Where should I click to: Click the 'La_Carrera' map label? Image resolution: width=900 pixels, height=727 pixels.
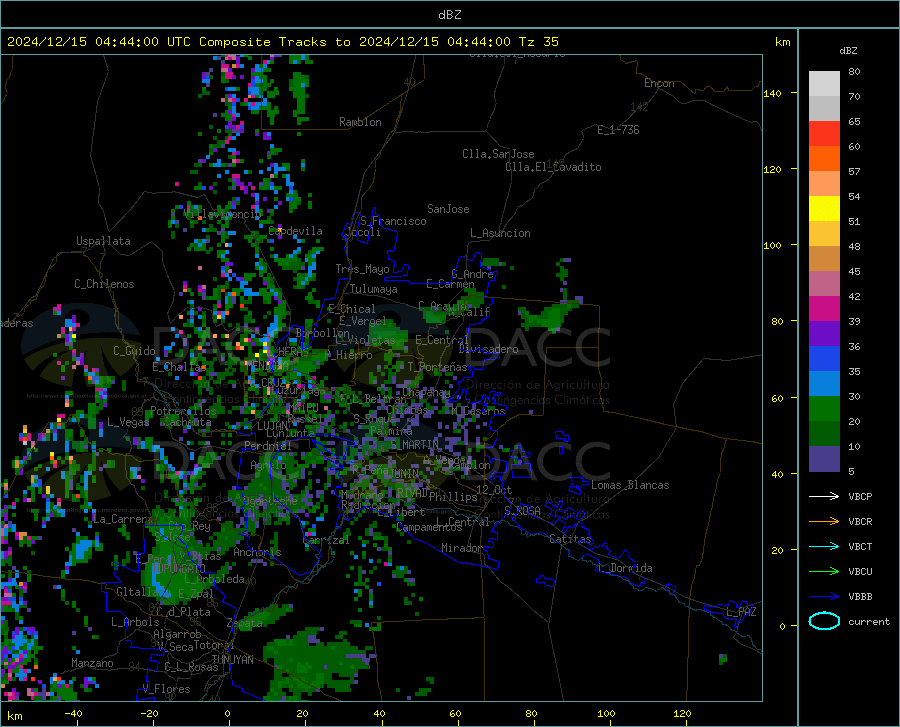coord(122,519)
